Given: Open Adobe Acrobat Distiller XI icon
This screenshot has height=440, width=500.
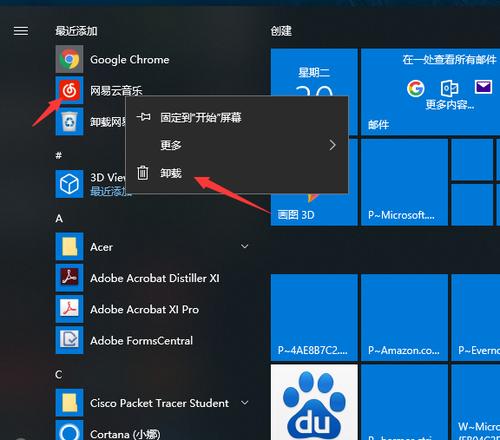Looking at the screenshot, I should (69, 278).
